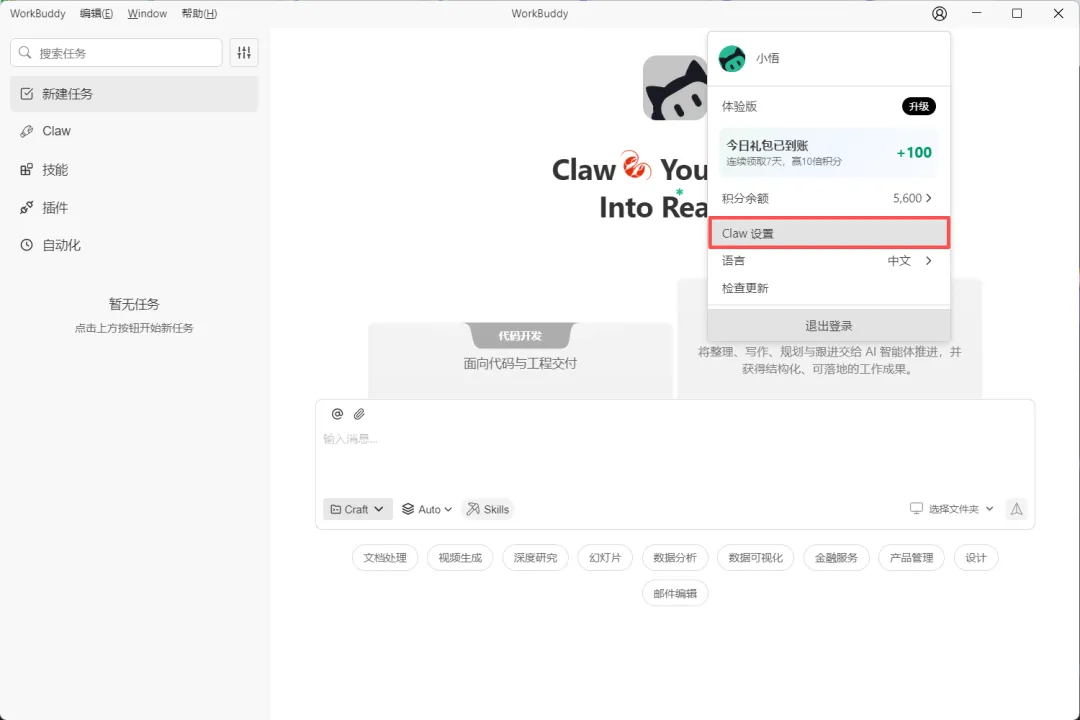This screenshot has width=1080, height=720.
Task: Click the WorkBuddy cat logo
Action: coord(675,88)
